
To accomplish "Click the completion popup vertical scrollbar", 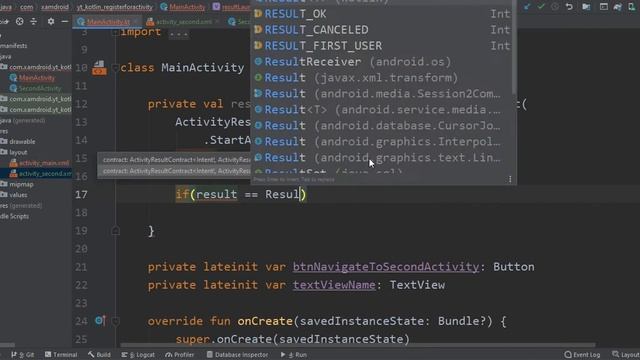I will click(x=514, y=47).
